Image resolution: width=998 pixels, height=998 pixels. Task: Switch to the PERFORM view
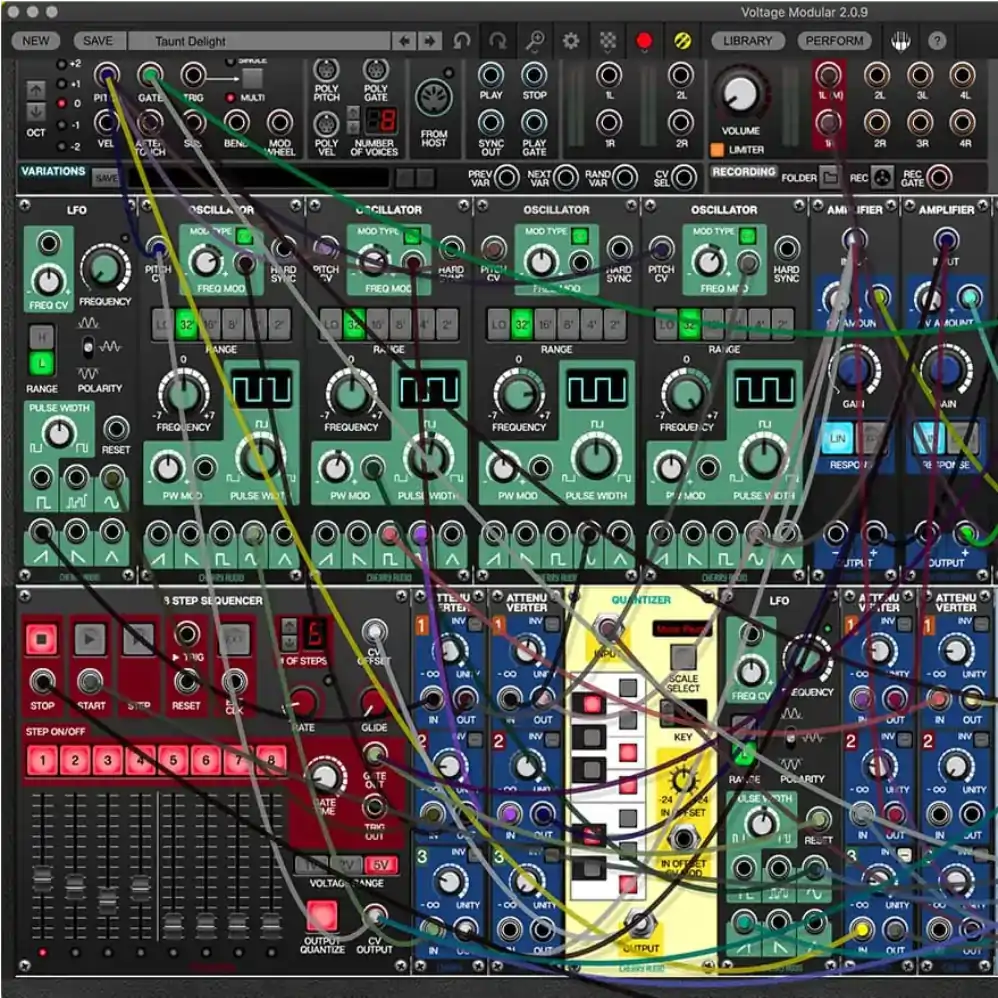[x=834, y=41]
